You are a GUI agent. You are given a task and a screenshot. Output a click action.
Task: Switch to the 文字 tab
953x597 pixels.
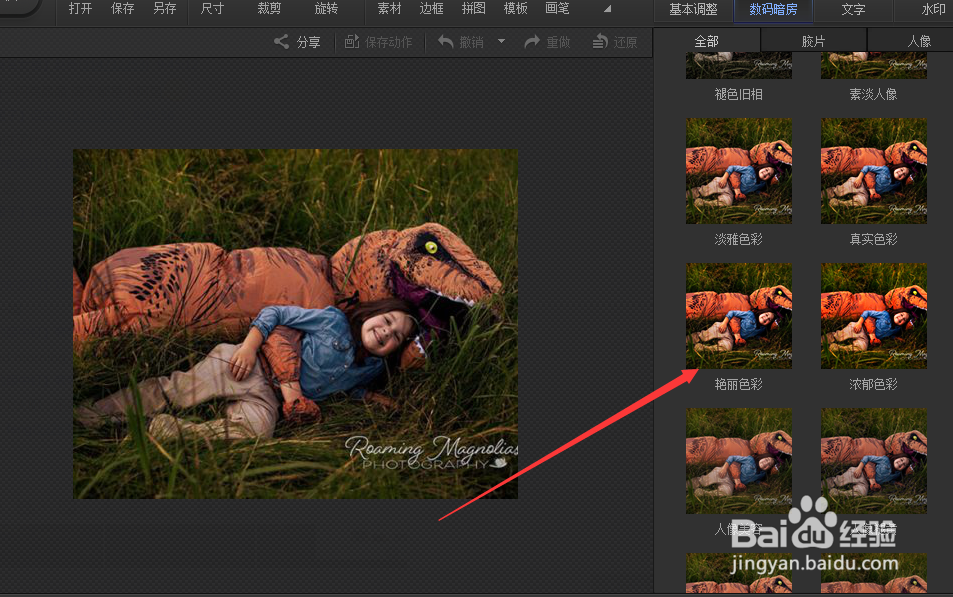(853, 10)
